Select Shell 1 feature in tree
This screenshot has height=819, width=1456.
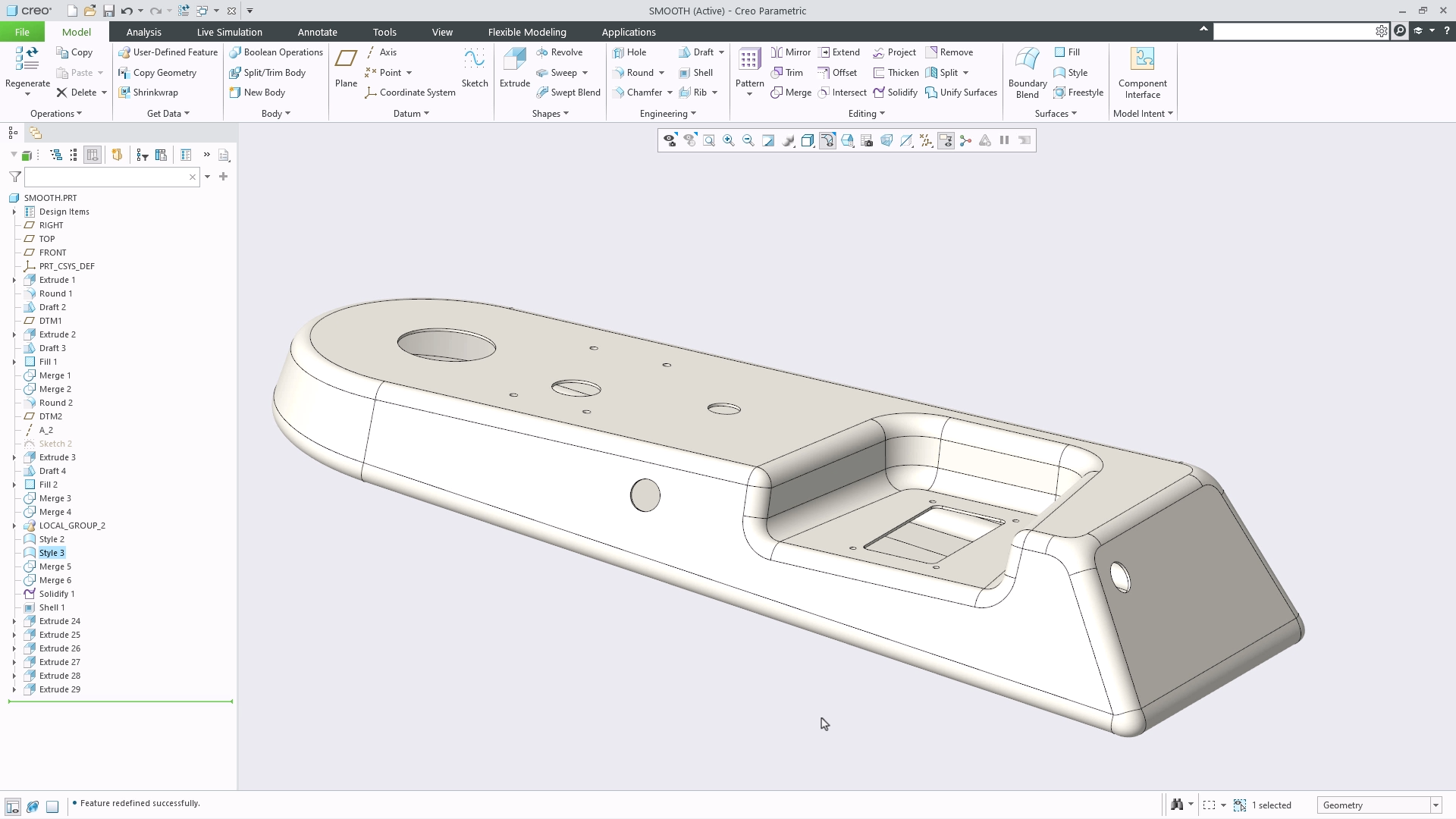52,607
